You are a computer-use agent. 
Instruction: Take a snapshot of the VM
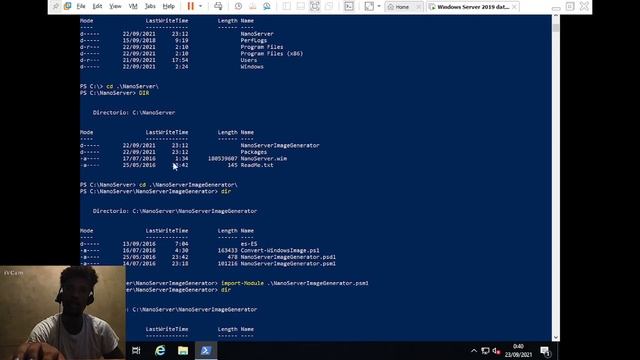(x=238, y=6)
